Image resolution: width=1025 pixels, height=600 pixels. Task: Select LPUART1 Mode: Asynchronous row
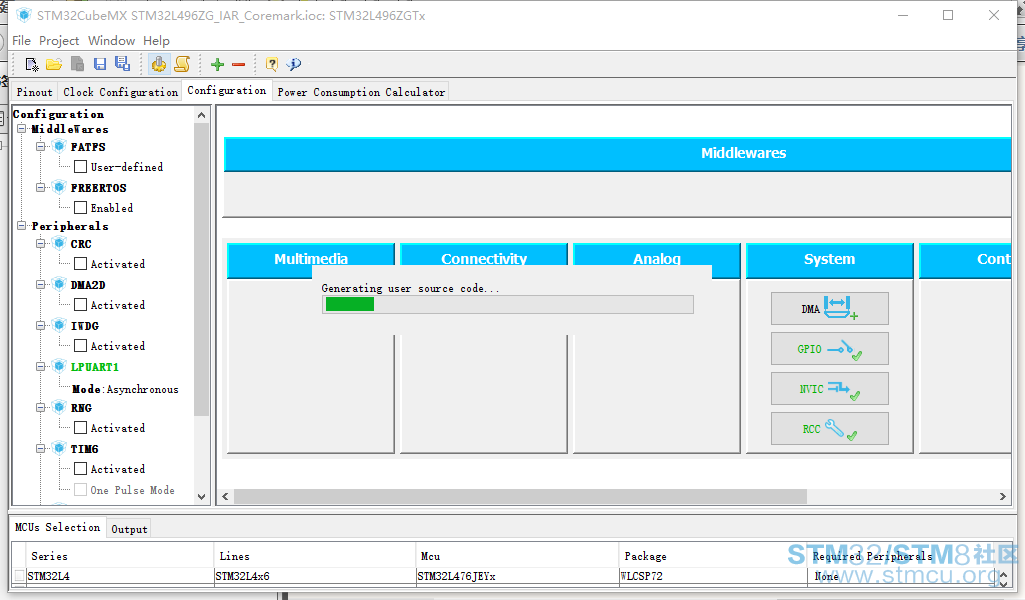click(125, 389)
